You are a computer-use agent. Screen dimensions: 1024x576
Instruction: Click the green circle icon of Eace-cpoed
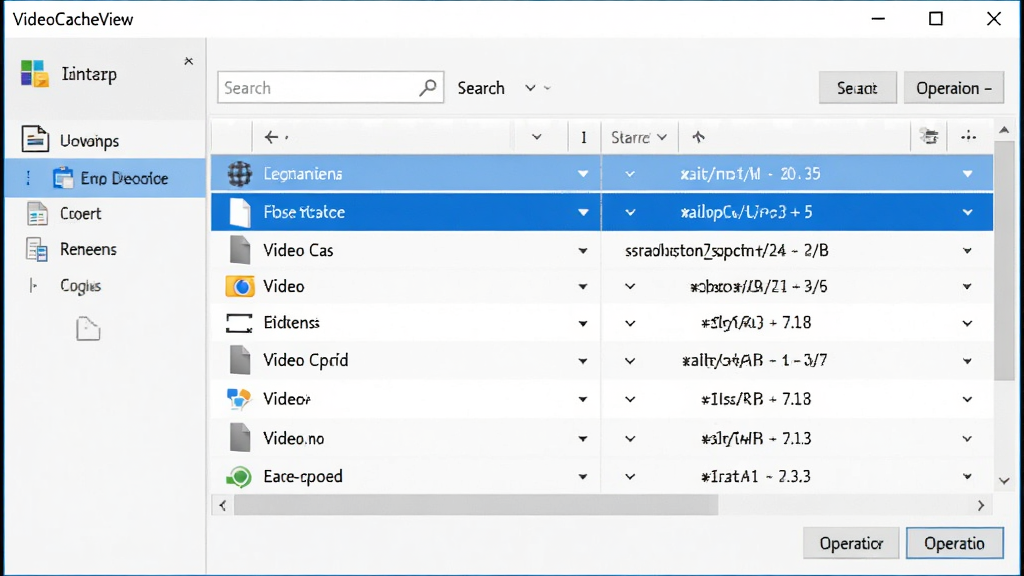tap(239, 477)
